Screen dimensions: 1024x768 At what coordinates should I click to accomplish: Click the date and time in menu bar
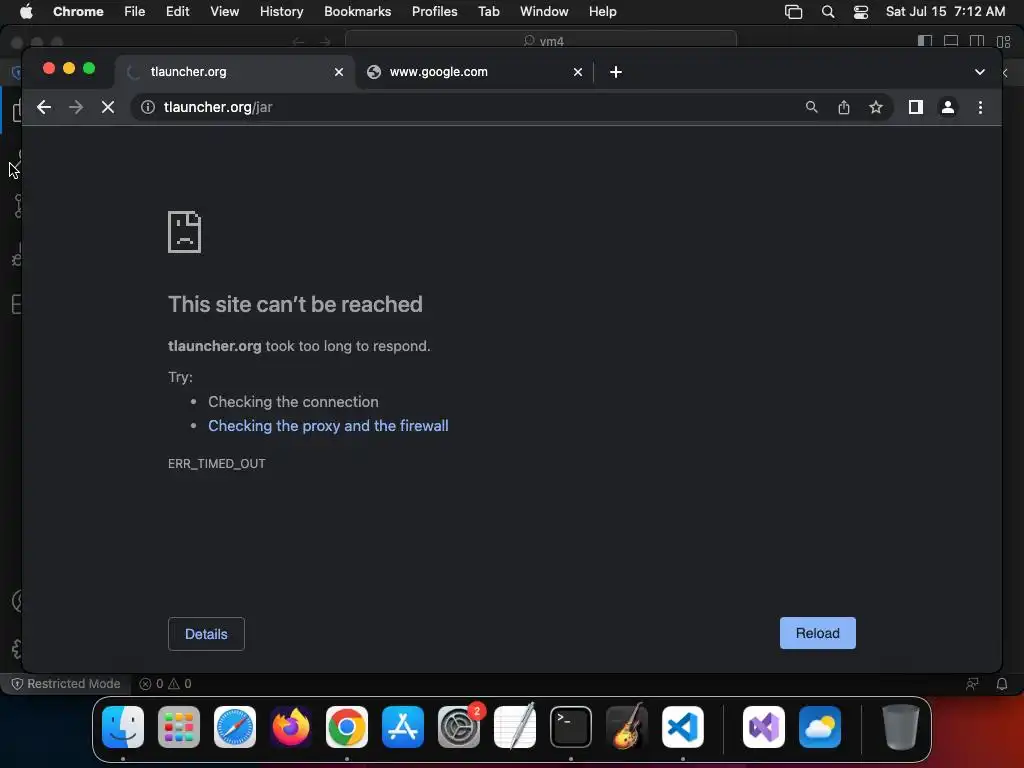click(x=946, y=12)
